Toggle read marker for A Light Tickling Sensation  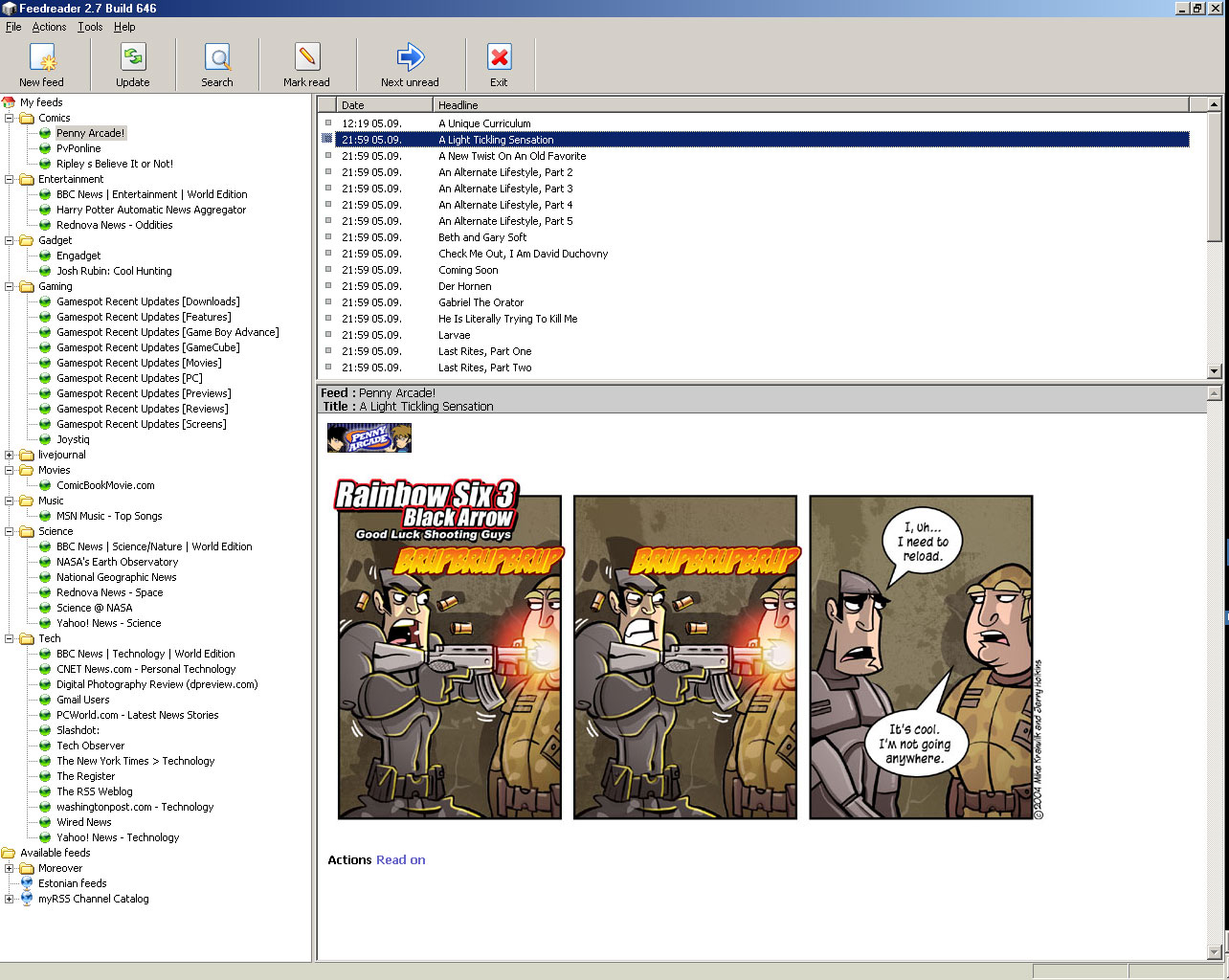coord(328,140)
